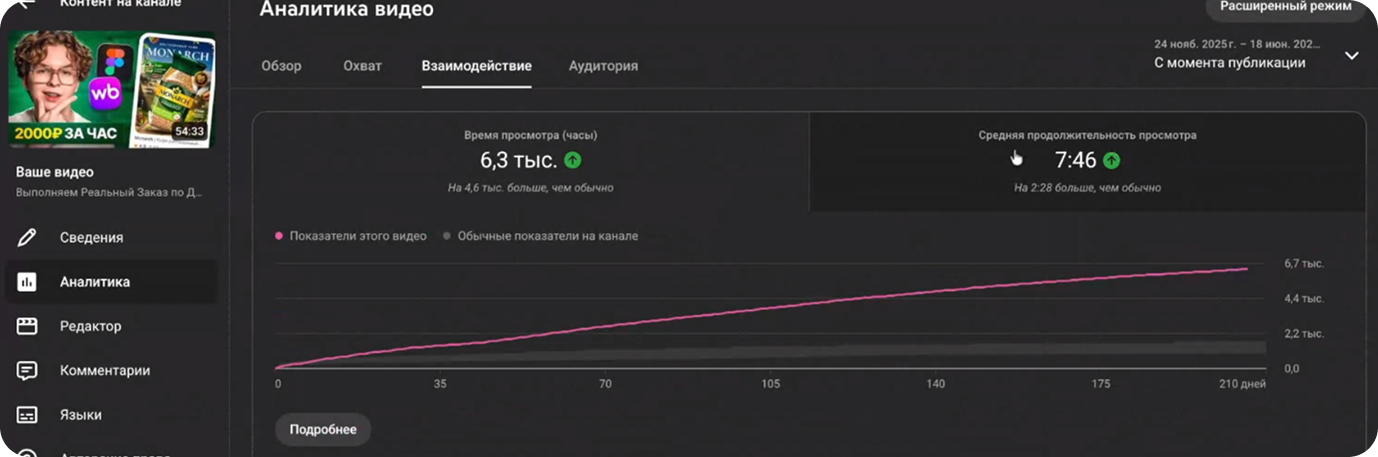Click green up-arrow next to 6,3 тыс.
This screenshot has width=1378, height=457.
coord(573,160)
